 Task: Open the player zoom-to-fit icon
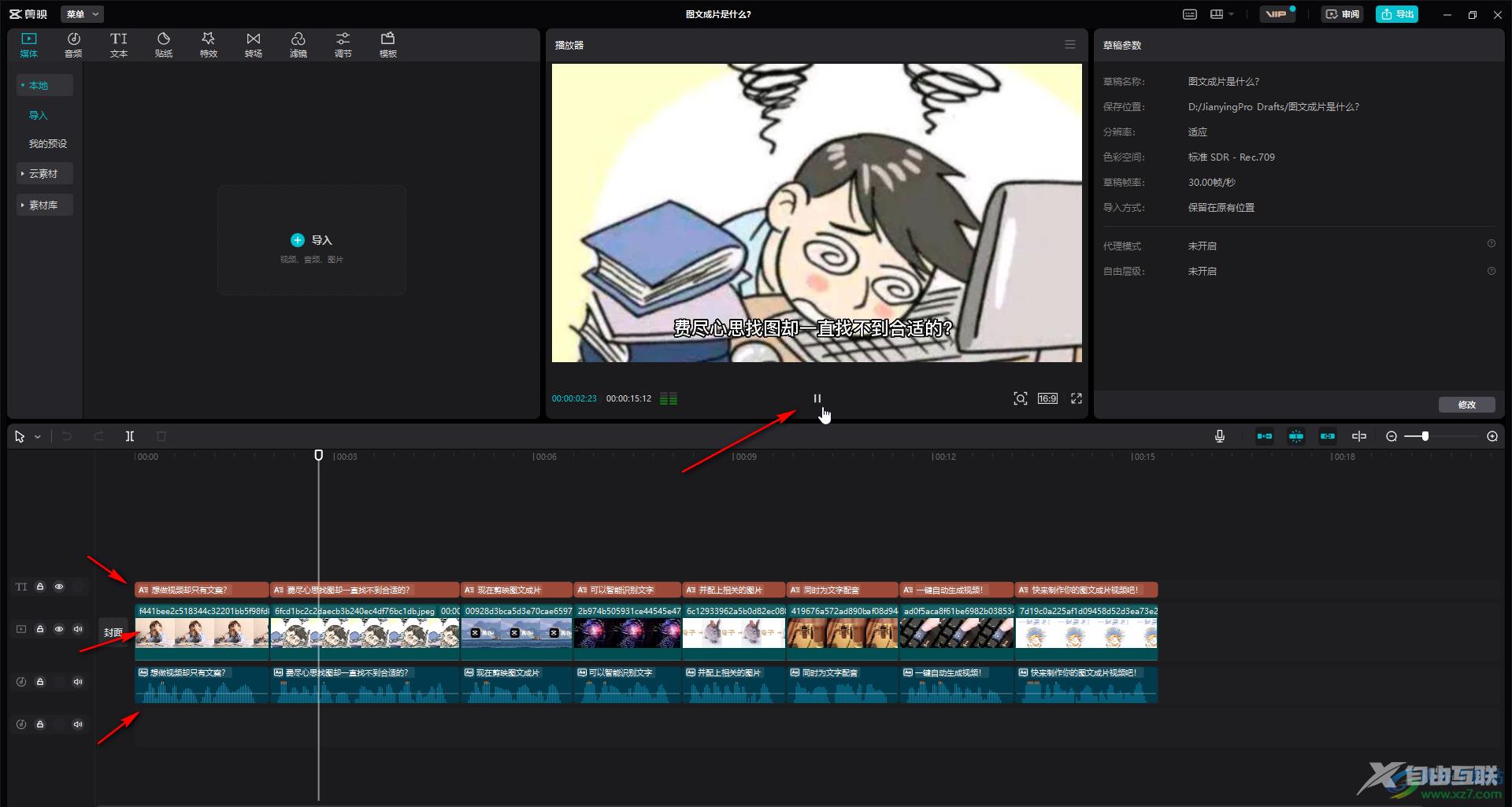pyautogui.click(x=1021, y=398)
